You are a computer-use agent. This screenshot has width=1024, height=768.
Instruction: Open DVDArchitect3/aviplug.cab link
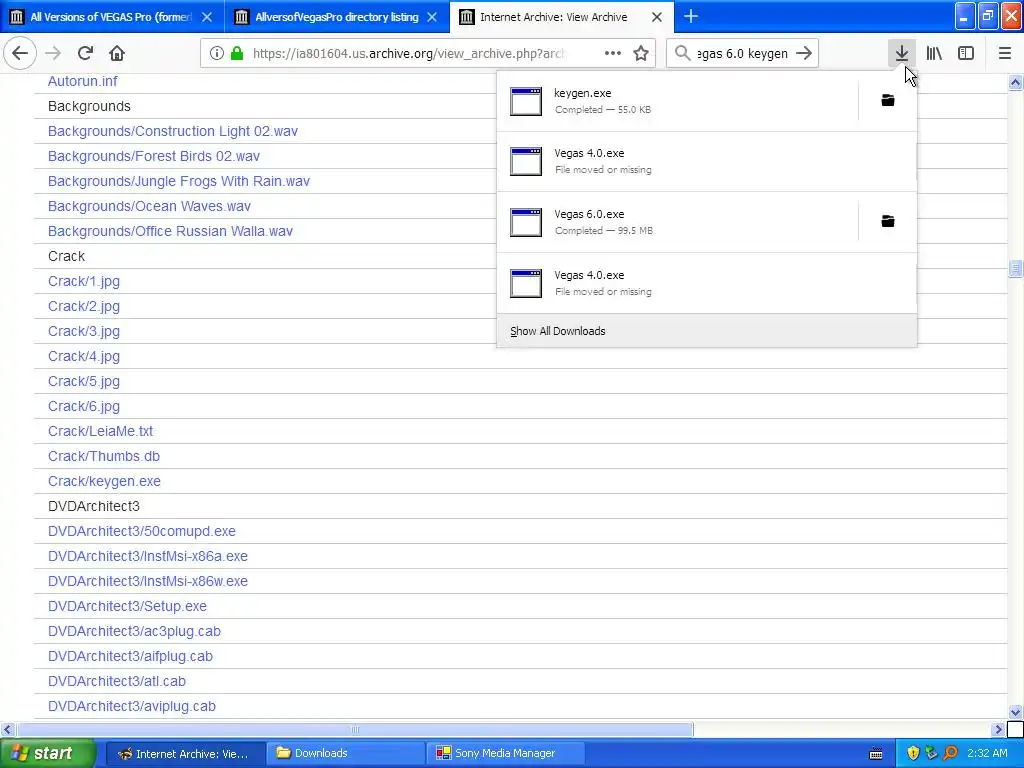coord(131,707)
